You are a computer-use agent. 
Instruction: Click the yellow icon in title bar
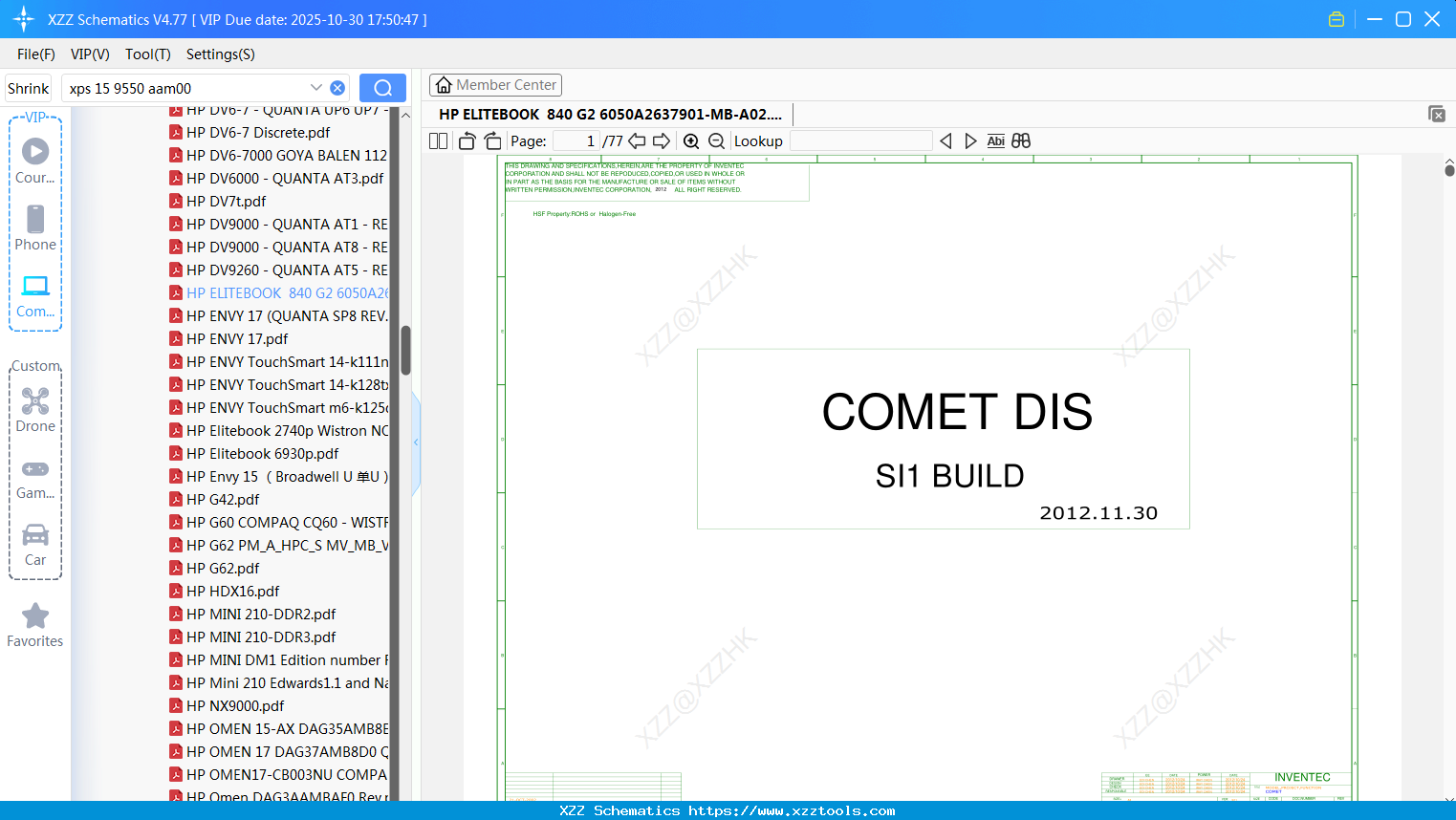[x=1336, y=19]
